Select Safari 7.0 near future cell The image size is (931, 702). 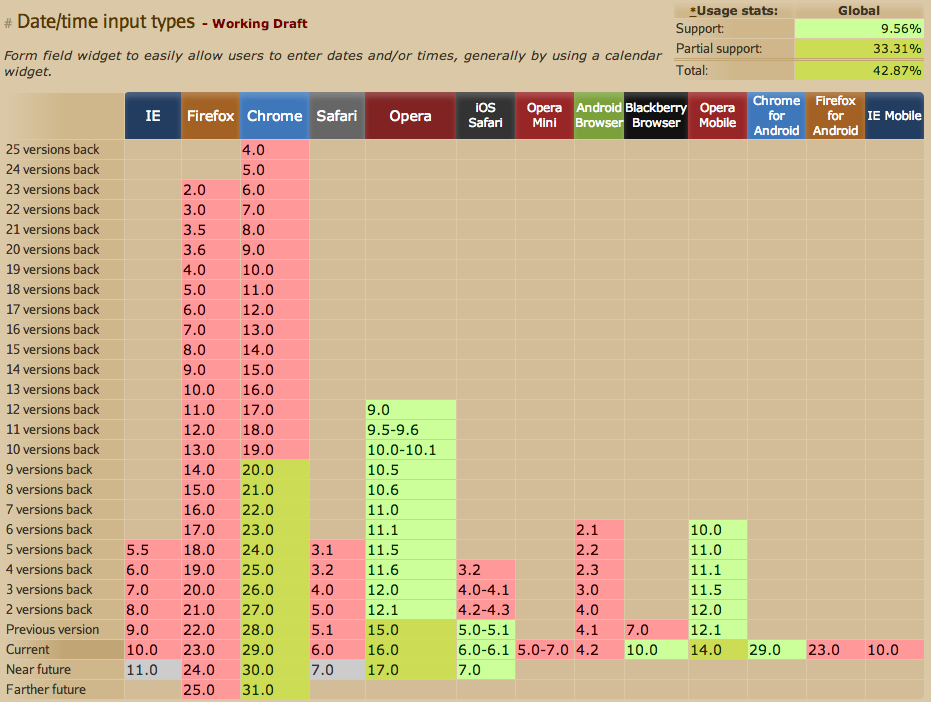point(337,670)
